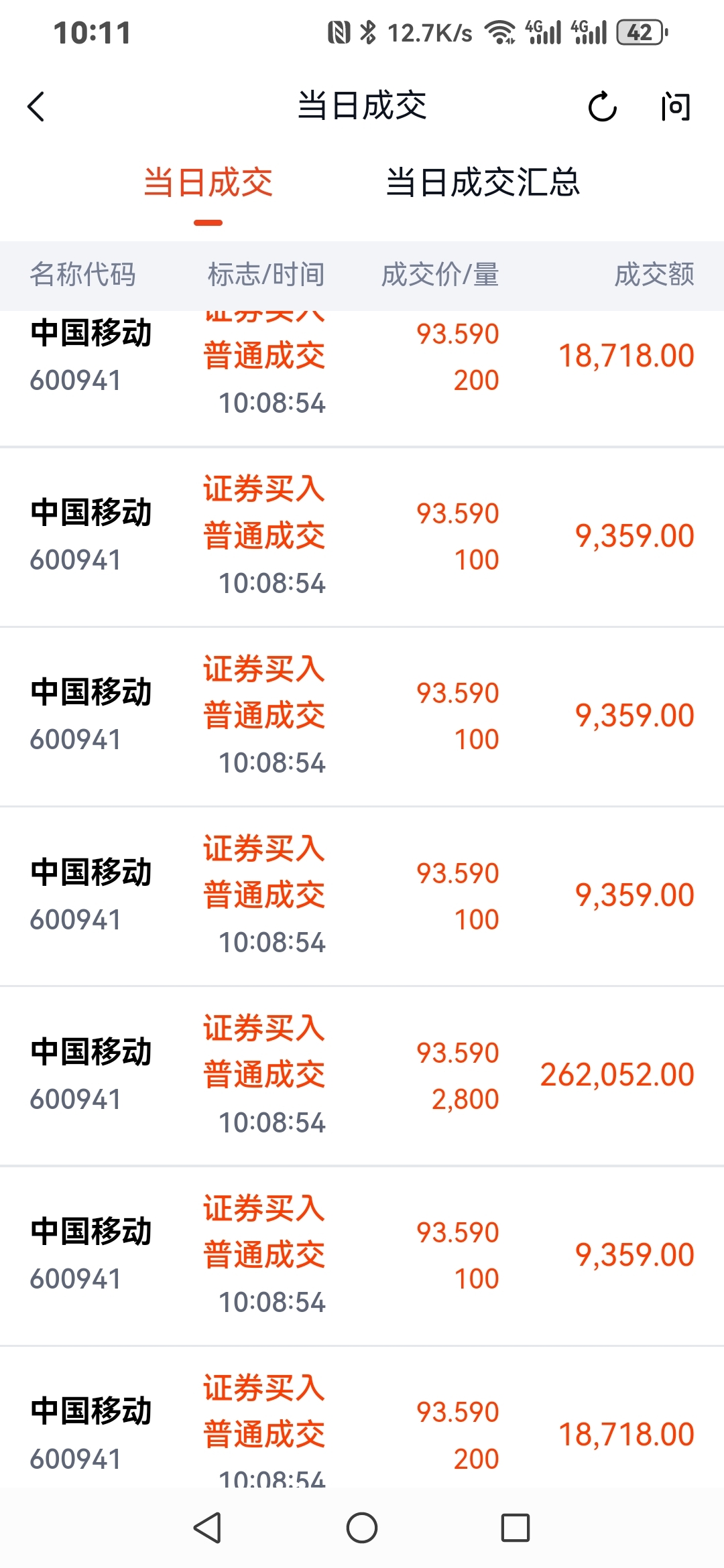Tap the Wi-Fi icon in status bar

pos(499,32)
